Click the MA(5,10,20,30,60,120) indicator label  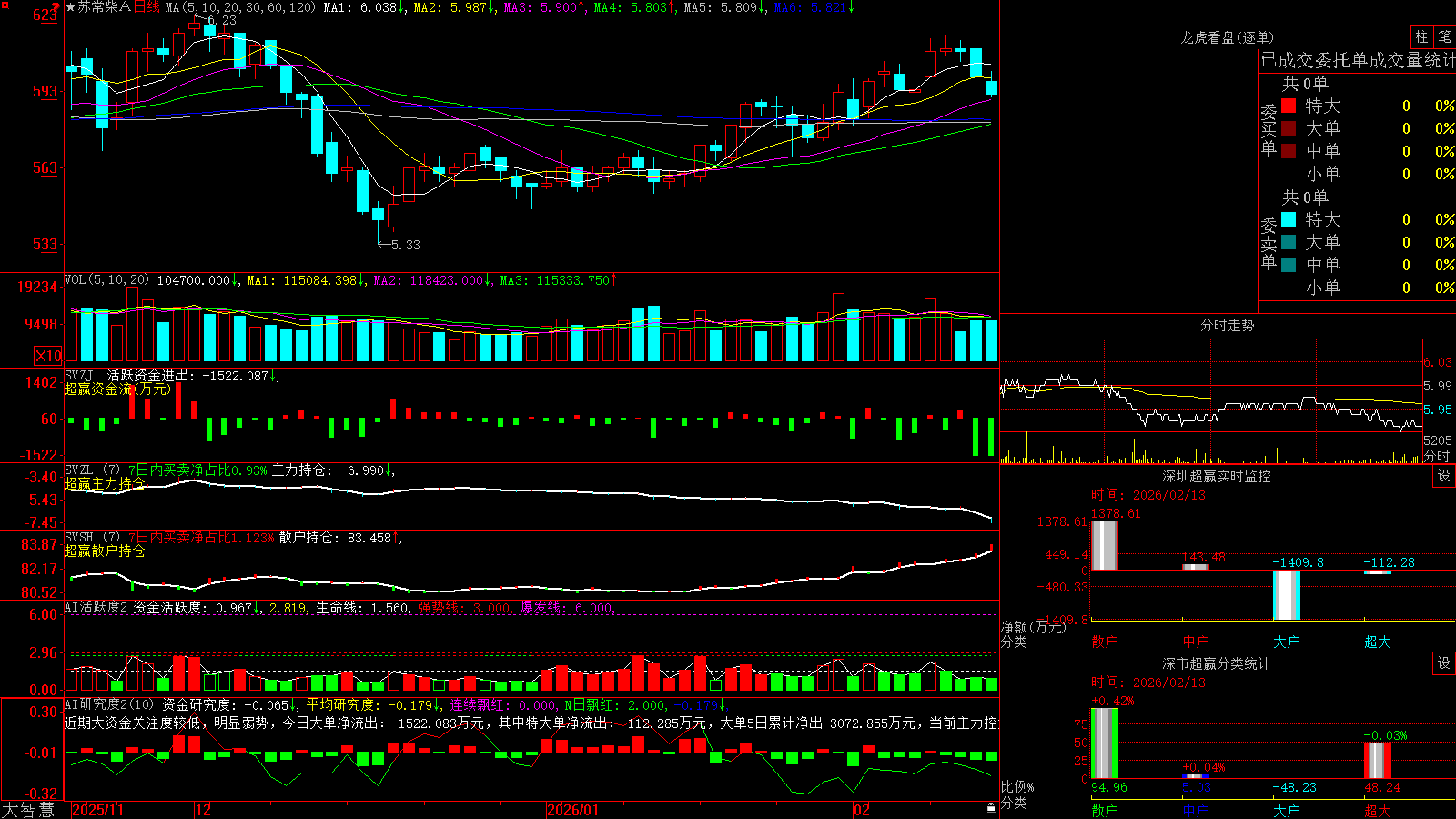pyautogui.click(x=240, y=7)
